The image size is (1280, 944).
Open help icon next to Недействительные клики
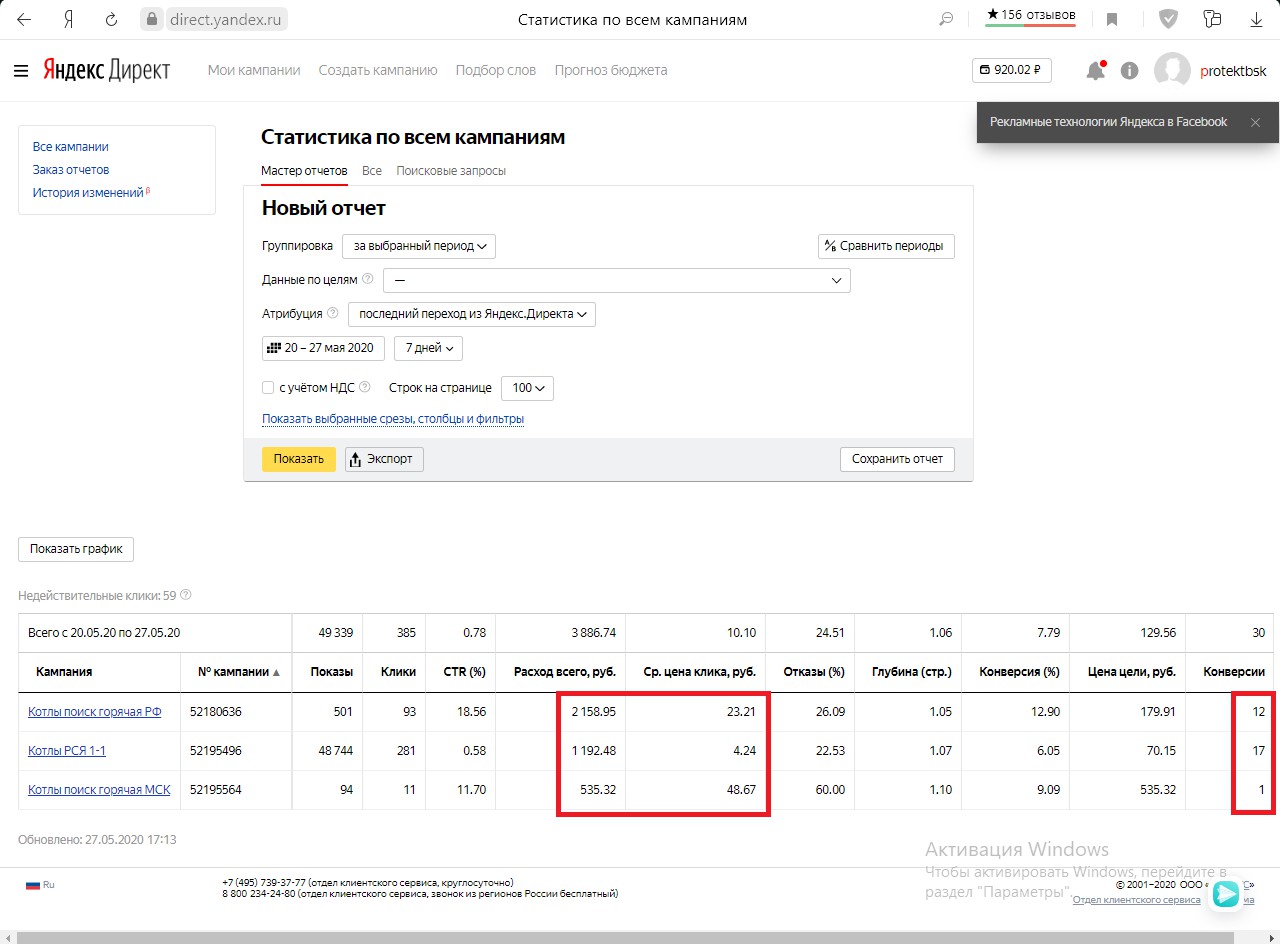click(x=186, y=595)
